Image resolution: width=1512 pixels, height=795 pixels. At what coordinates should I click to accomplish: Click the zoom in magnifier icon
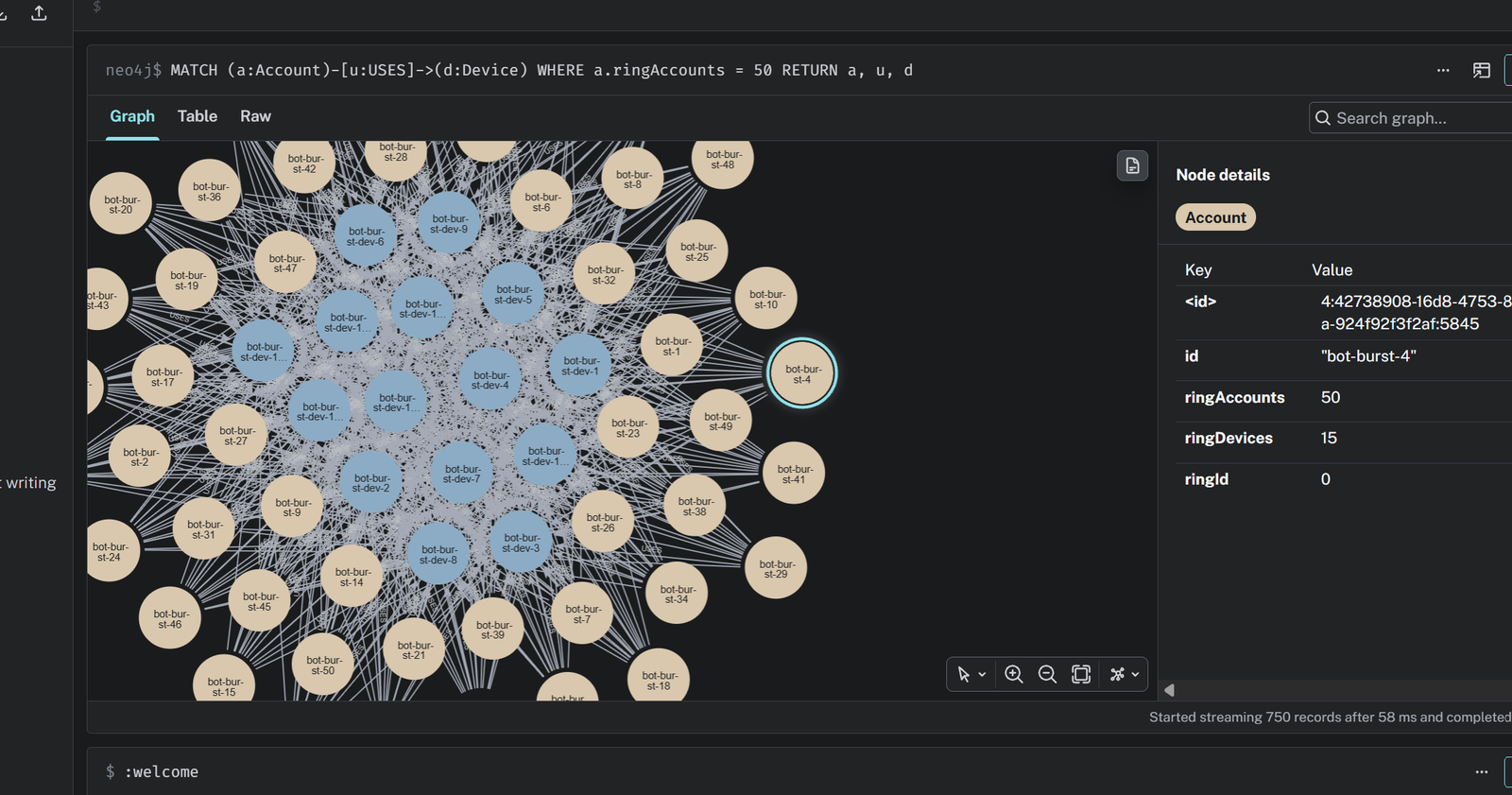click(1014, 674)
